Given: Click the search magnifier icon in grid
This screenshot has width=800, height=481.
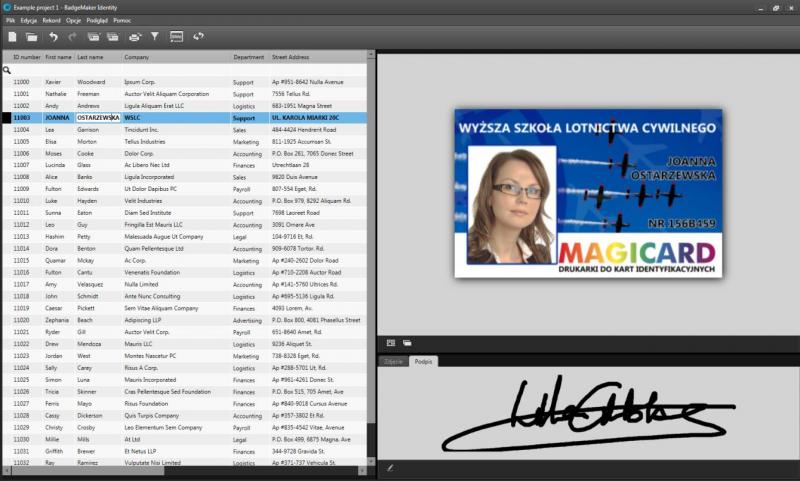Looking at the screenshot, I should [x=7, y=70].
